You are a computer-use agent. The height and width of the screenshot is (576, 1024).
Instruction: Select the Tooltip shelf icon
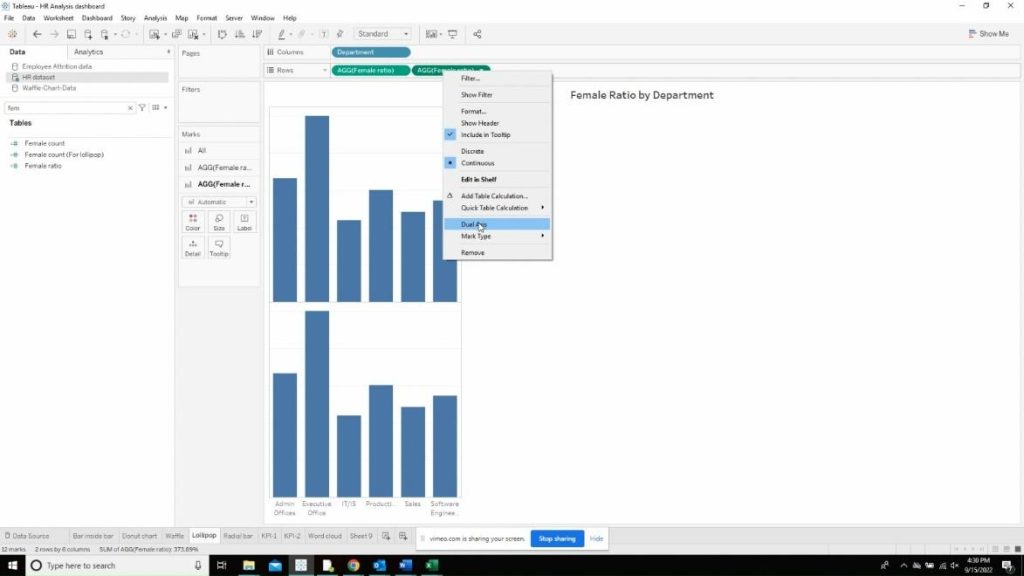tap(218, 249)
